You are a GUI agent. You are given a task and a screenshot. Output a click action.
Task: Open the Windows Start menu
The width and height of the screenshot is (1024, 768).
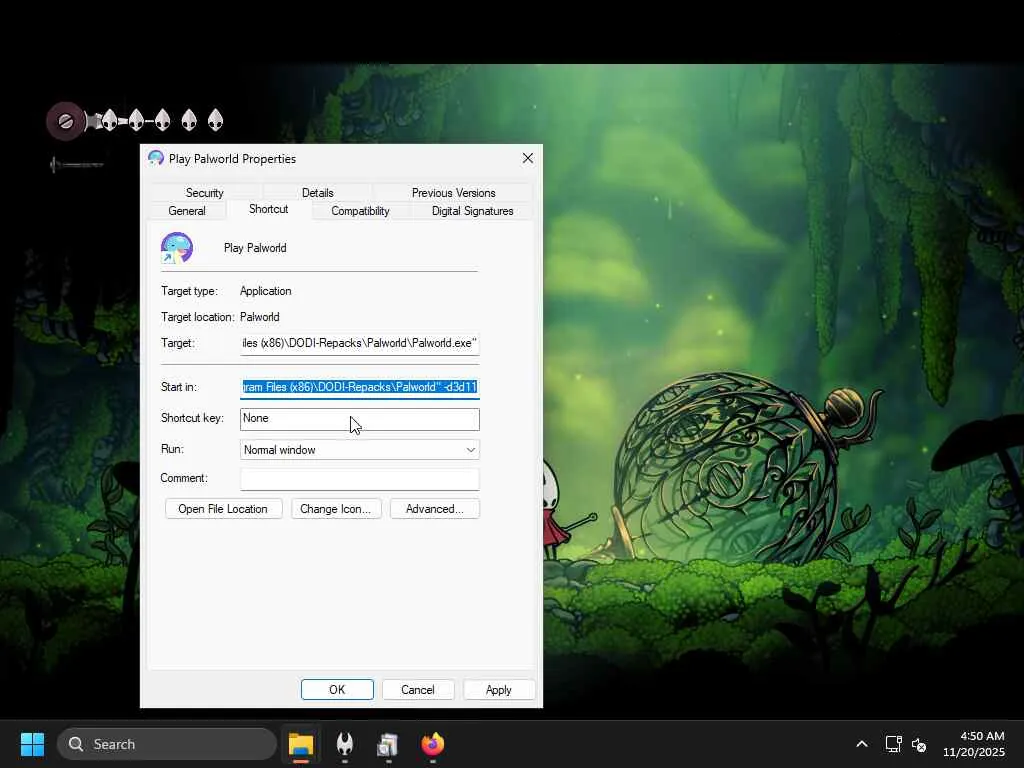pyautogui.click(x=32, y=744)
